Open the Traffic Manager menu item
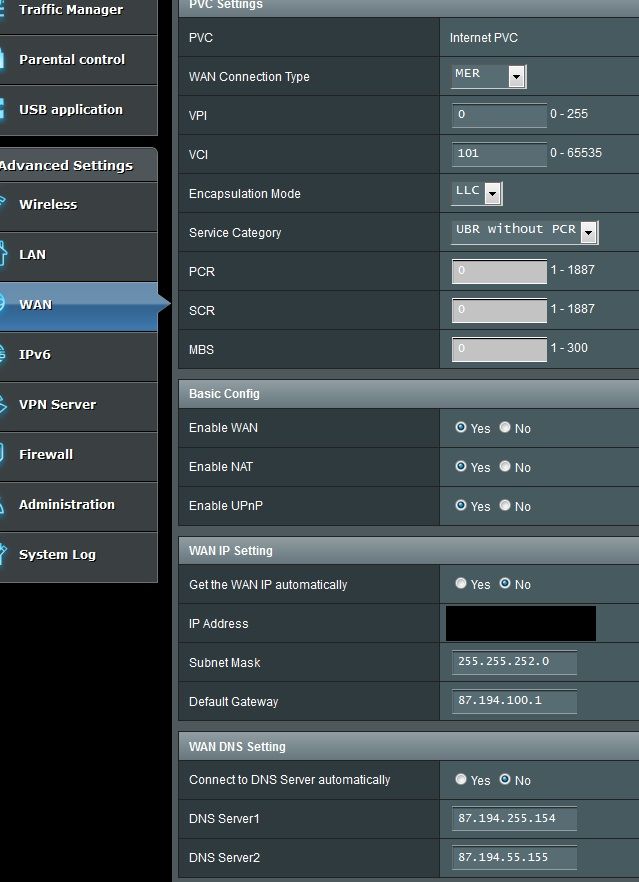The width and height of the screenshot is (639, 882). coord(70,10)
